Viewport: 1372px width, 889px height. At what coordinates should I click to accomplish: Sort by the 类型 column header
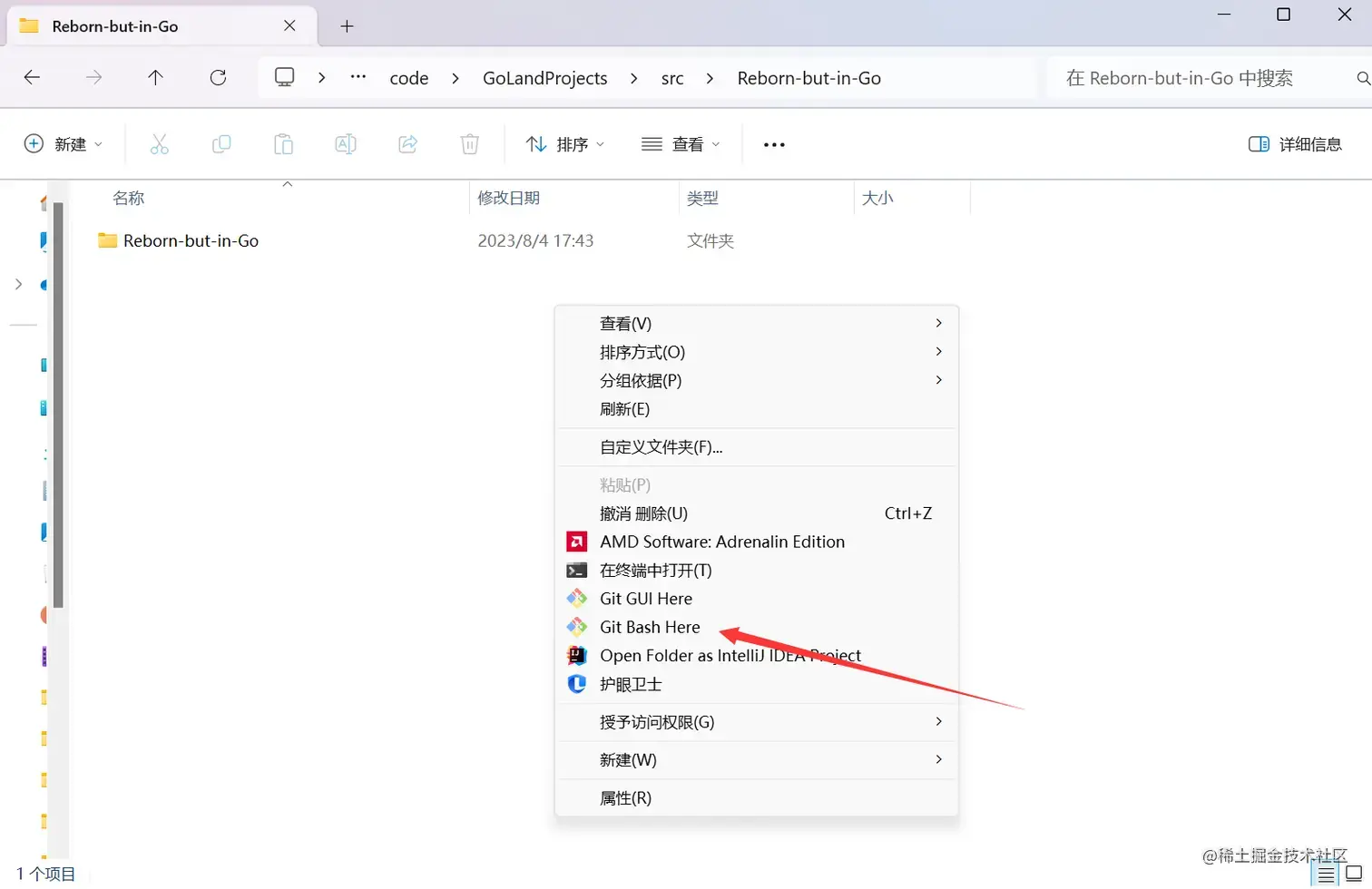[x=702, y=198]
